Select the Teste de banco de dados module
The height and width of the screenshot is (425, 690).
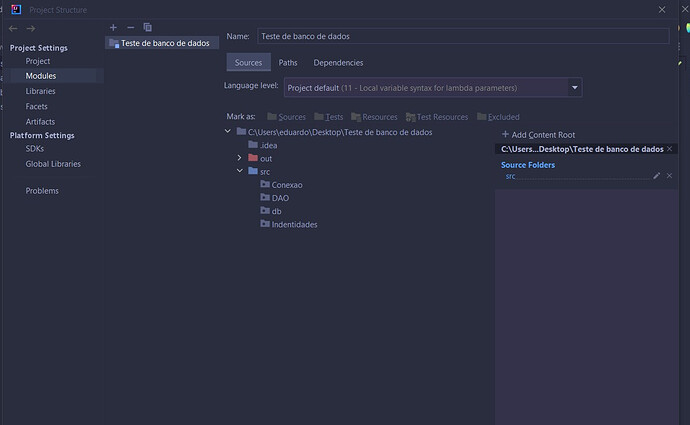(x=162, y=43)
